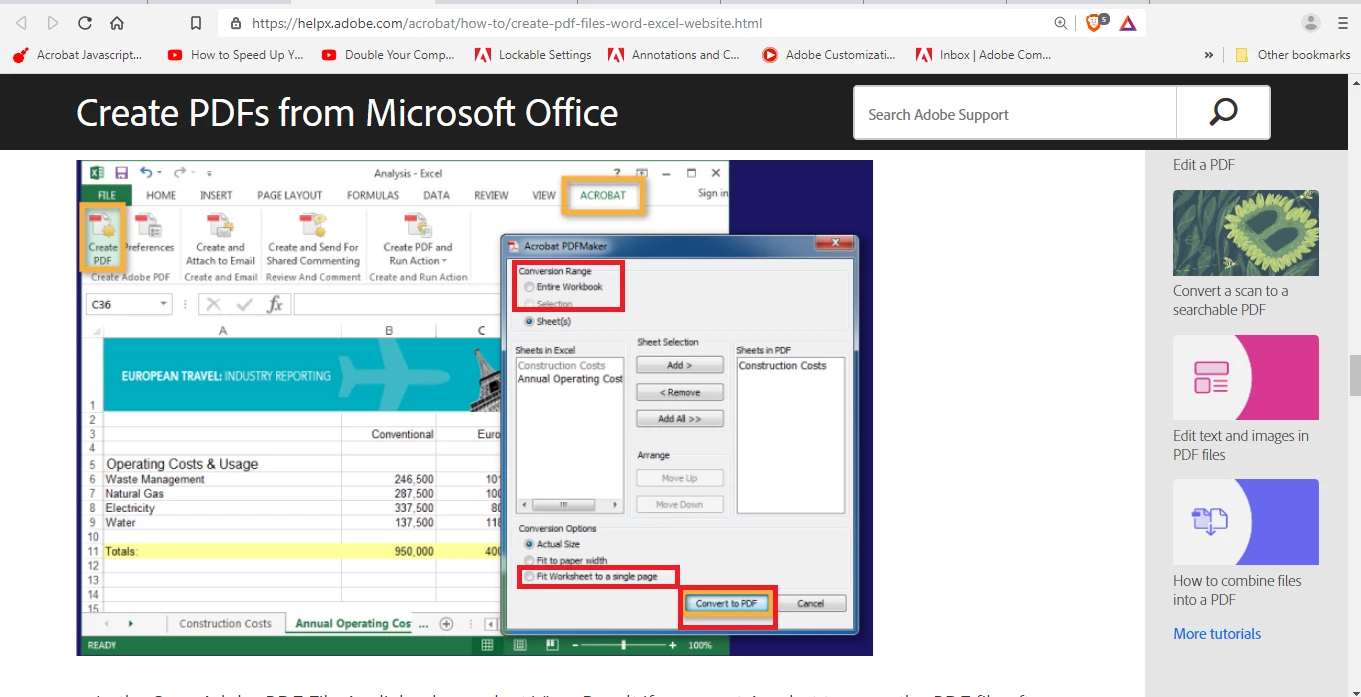Open the Convert a scan to searchable PDF thumbnail
Screen dimensions: 1361x697
1246,233
